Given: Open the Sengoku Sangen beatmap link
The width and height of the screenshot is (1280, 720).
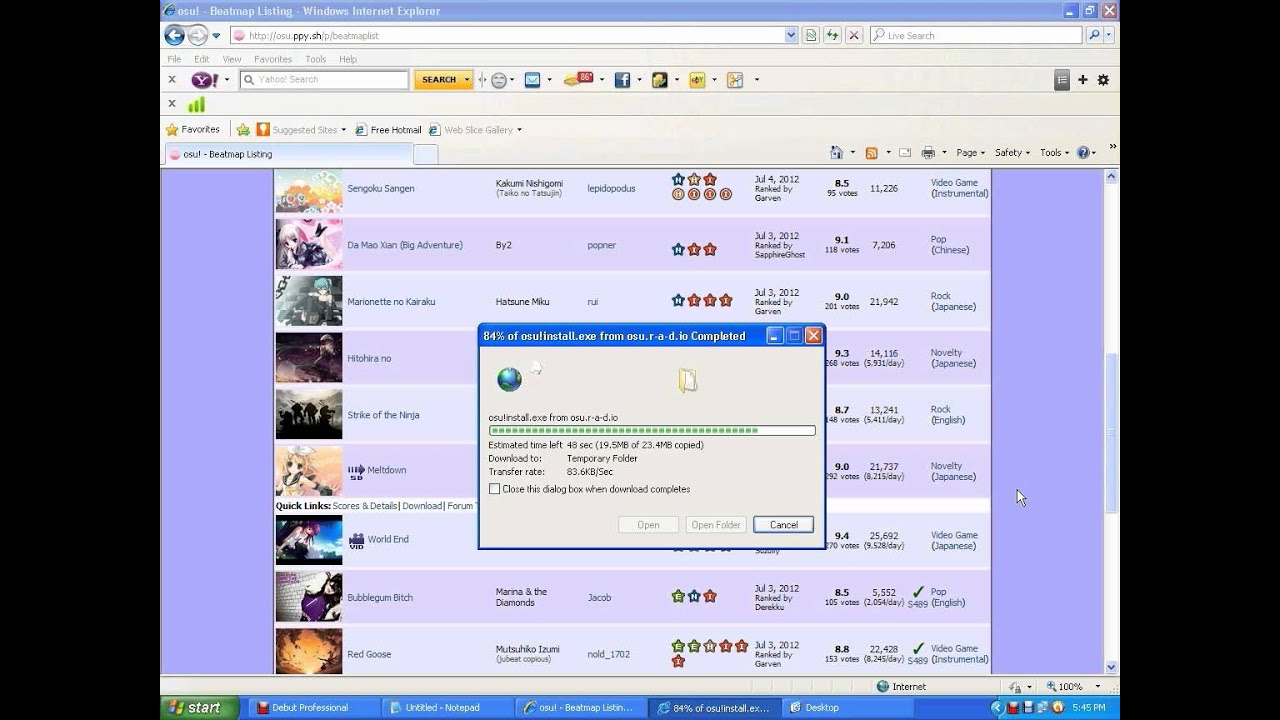Looking at the screenshot, I should click(x=381, y=188).
